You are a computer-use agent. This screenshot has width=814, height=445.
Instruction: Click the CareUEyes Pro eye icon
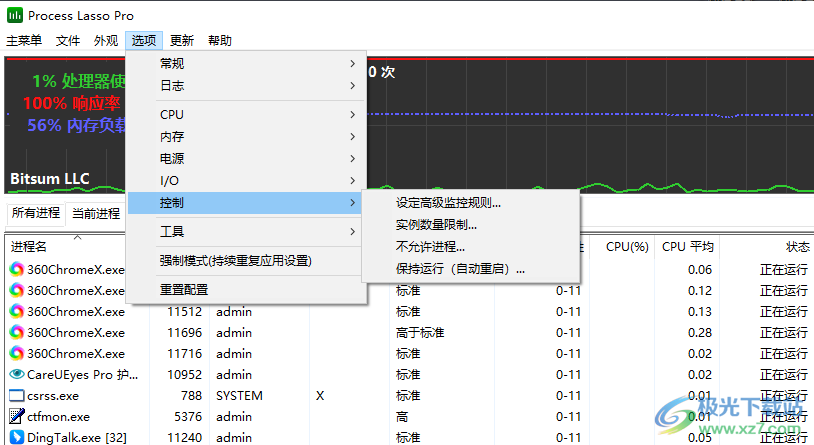[17, 374]
